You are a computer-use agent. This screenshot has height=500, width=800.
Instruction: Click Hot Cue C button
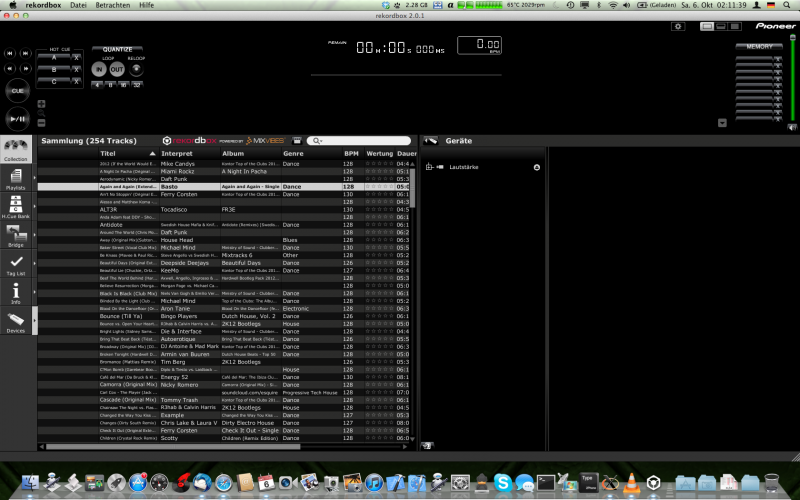[54, 82]
